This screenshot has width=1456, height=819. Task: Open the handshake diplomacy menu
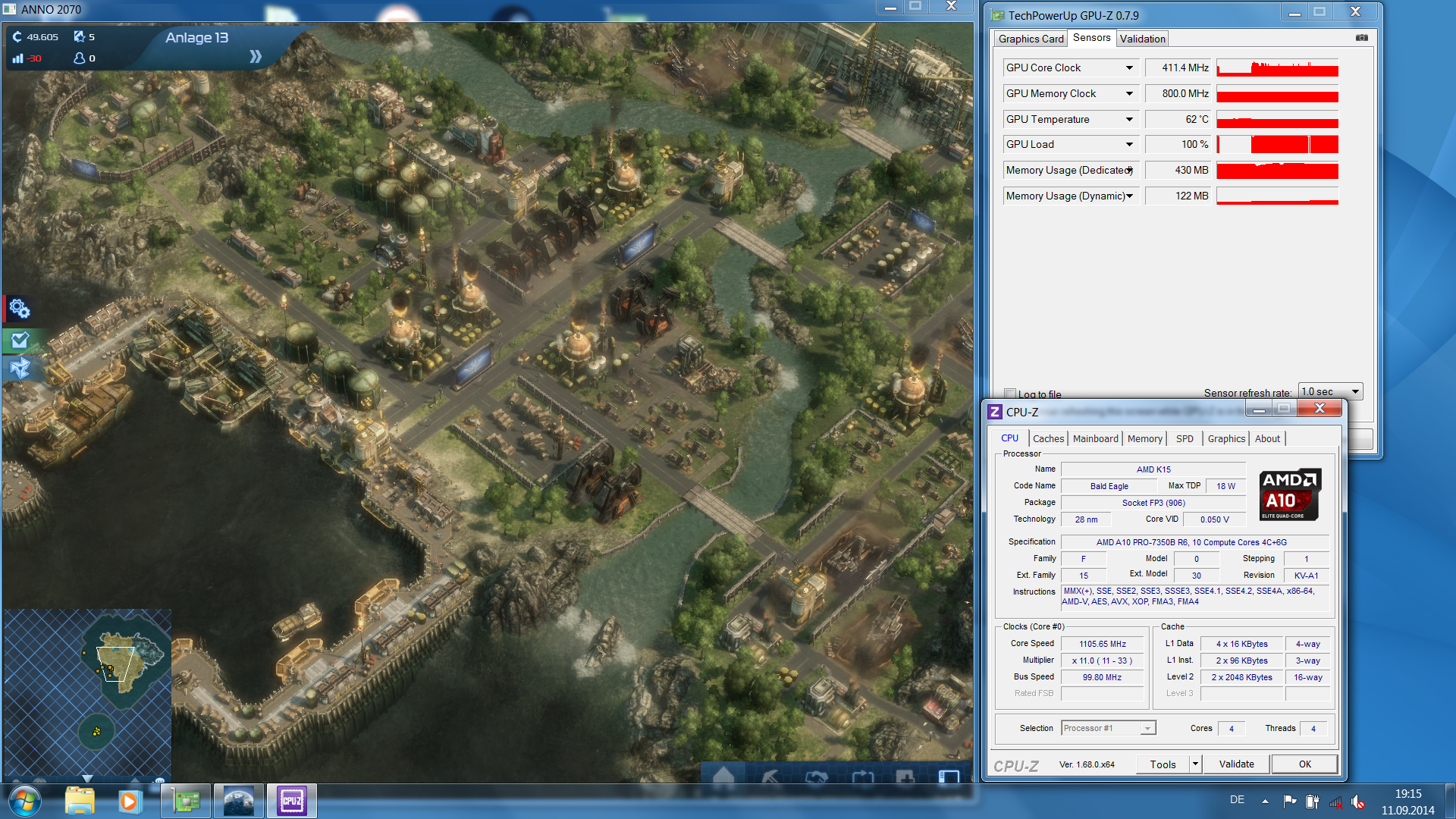coord(816,777)
